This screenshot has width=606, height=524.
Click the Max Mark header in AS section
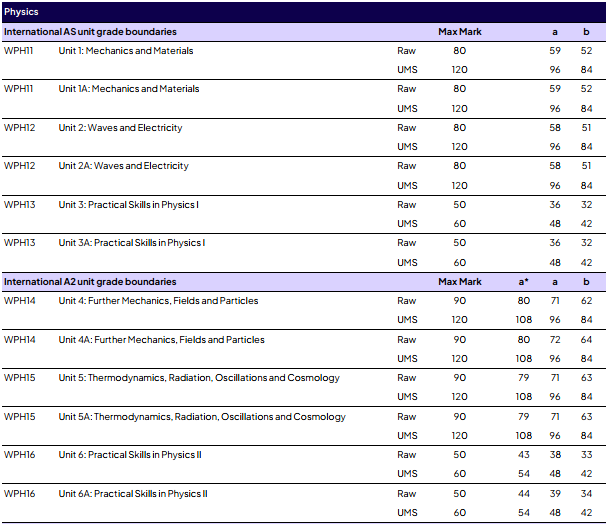coord(460,32)
